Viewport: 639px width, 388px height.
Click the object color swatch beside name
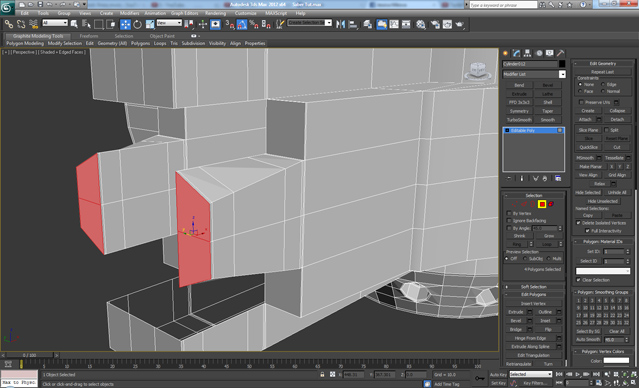562,64
